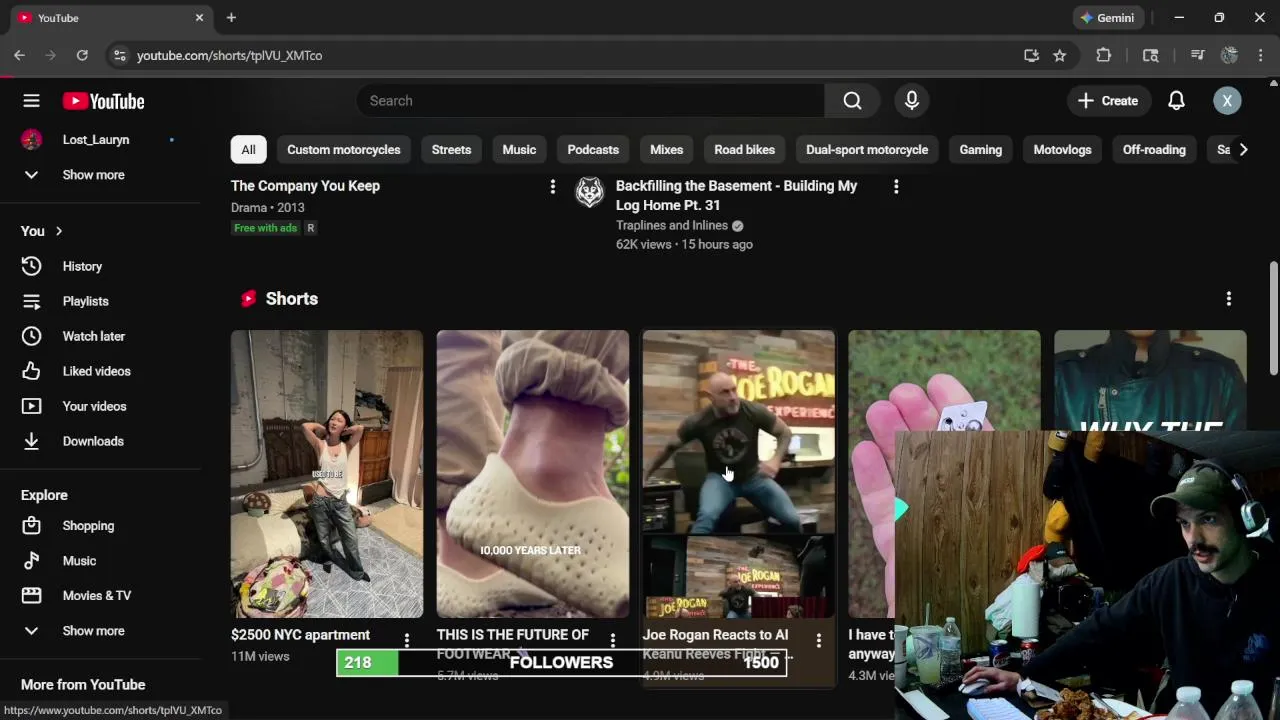
Task: Filter by Podcasts chip
Action: [593, 150]
